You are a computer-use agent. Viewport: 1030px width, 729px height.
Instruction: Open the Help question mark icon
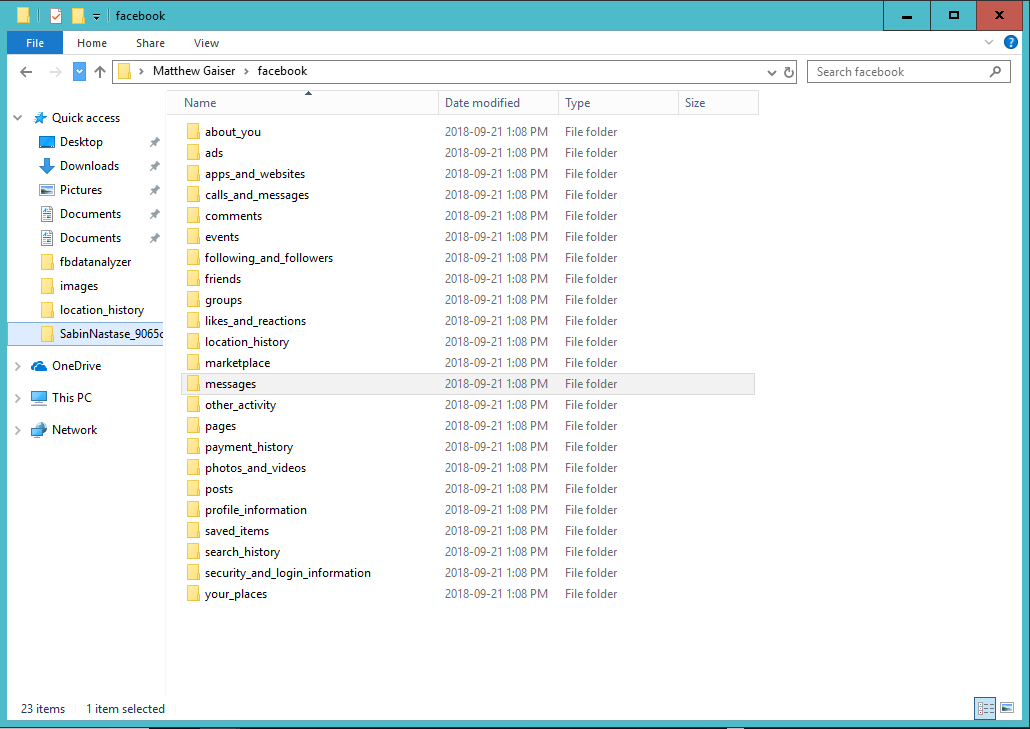1011,43
